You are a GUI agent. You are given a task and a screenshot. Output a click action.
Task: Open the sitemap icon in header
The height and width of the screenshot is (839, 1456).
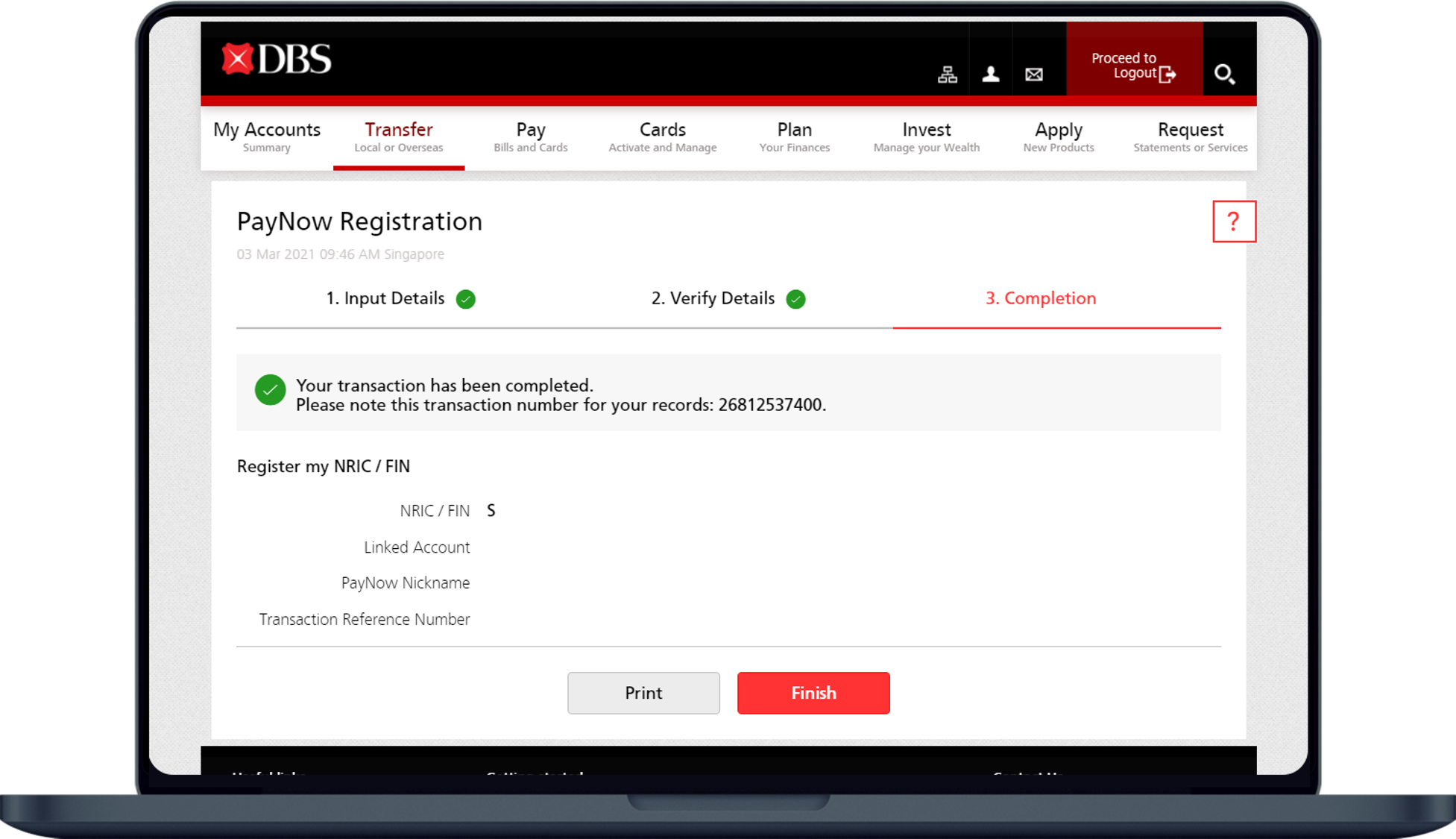(947, 74)
